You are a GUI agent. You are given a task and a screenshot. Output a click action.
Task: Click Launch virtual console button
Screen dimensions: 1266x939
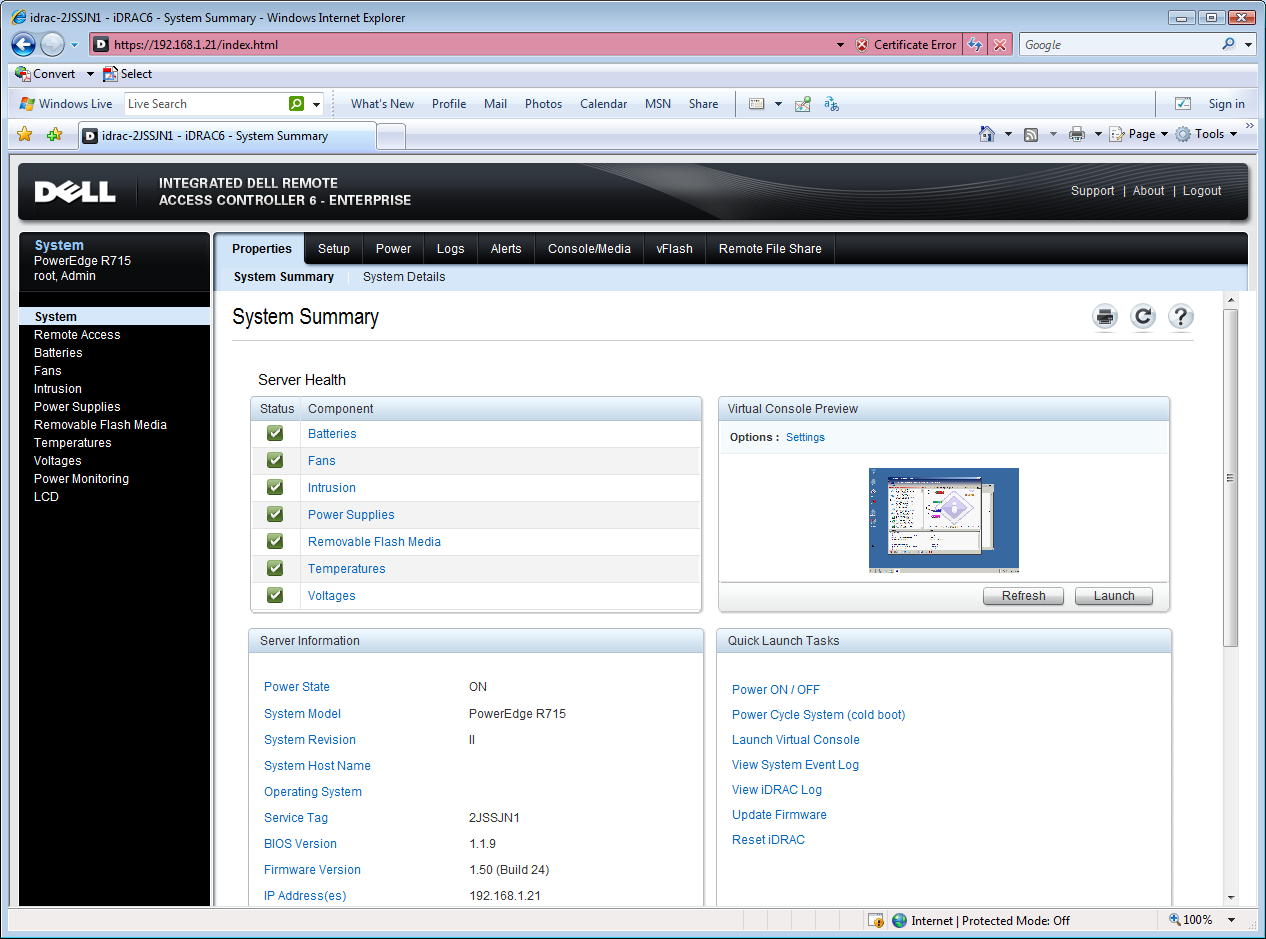pos(1114,596)
